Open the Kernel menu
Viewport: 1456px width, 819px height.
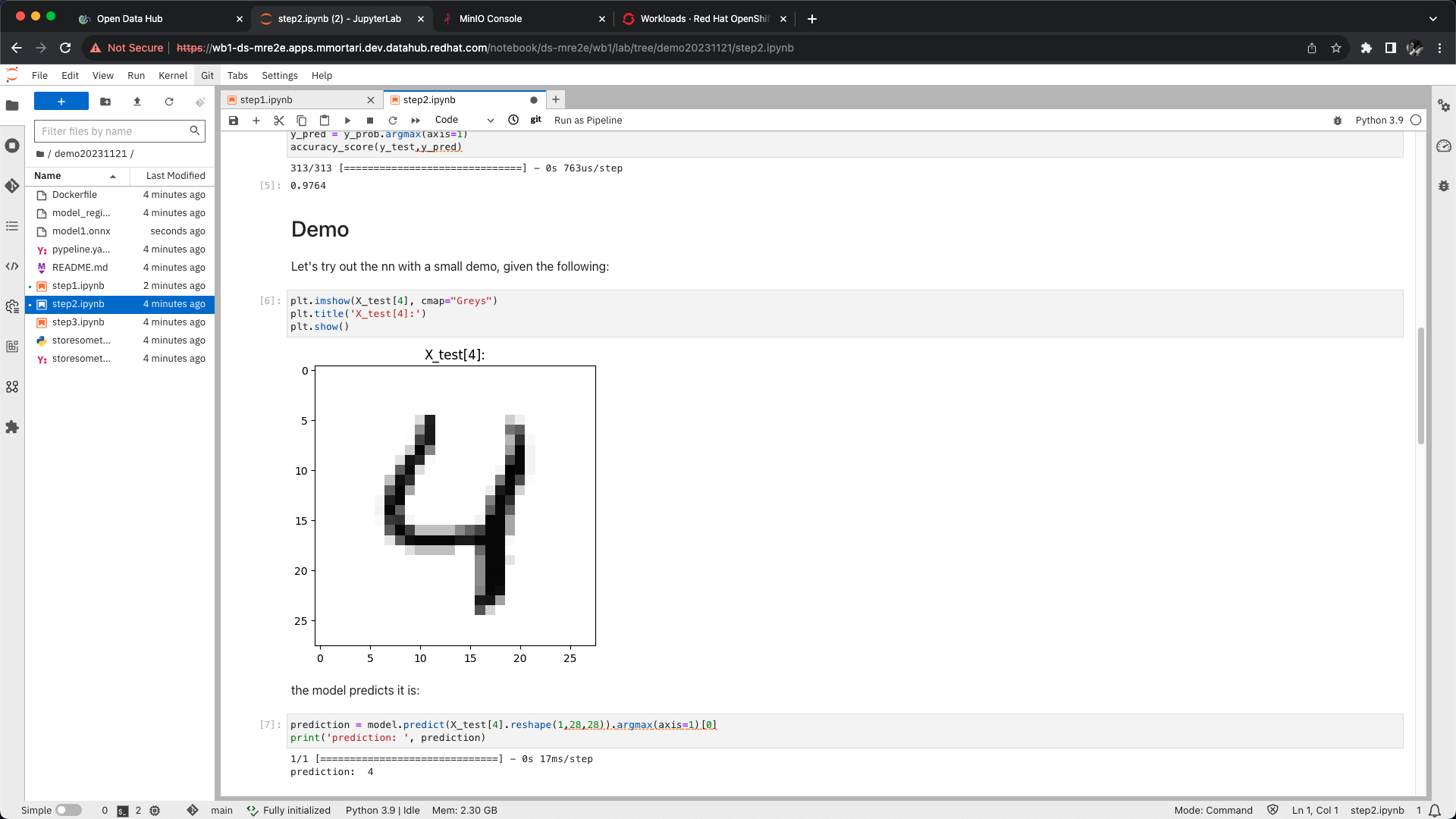click(x=172, y=76)
